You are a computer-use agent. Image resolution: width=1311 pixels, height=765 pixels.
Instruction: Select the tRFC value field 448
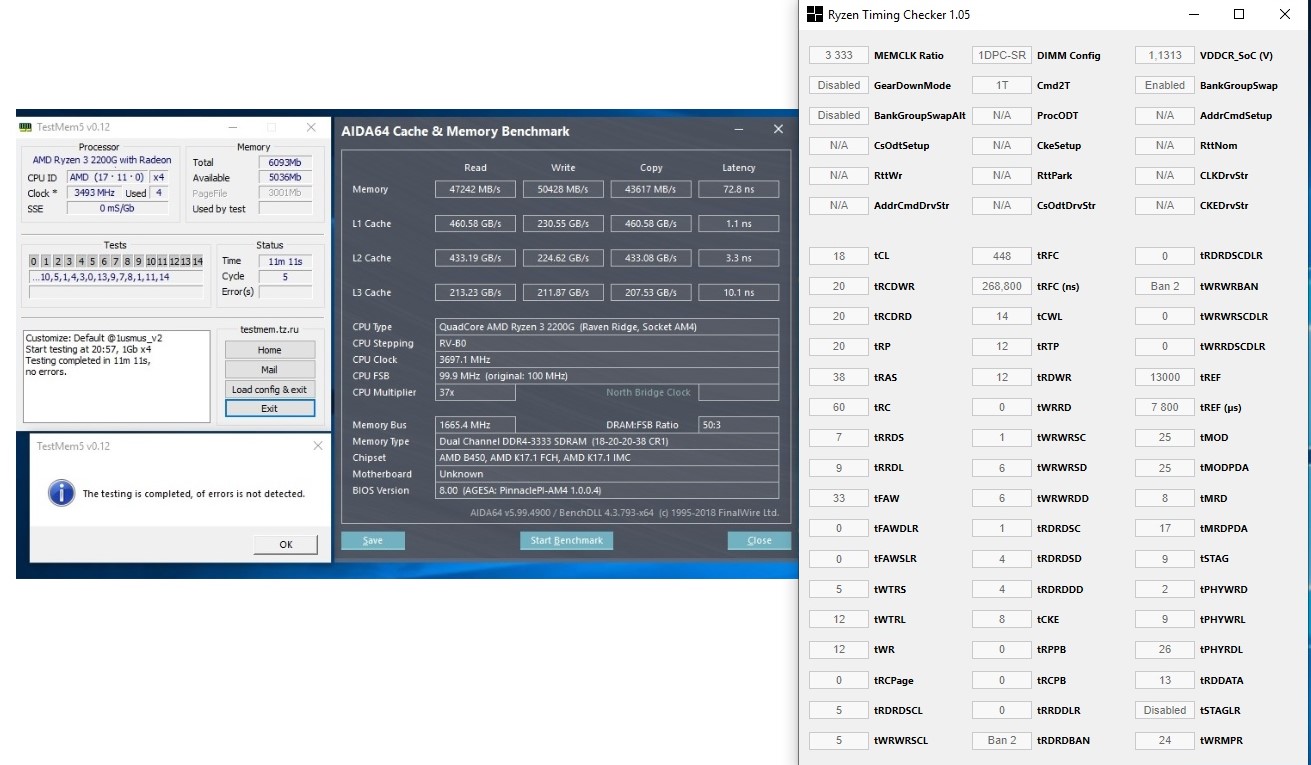[x=1002, y=256]
